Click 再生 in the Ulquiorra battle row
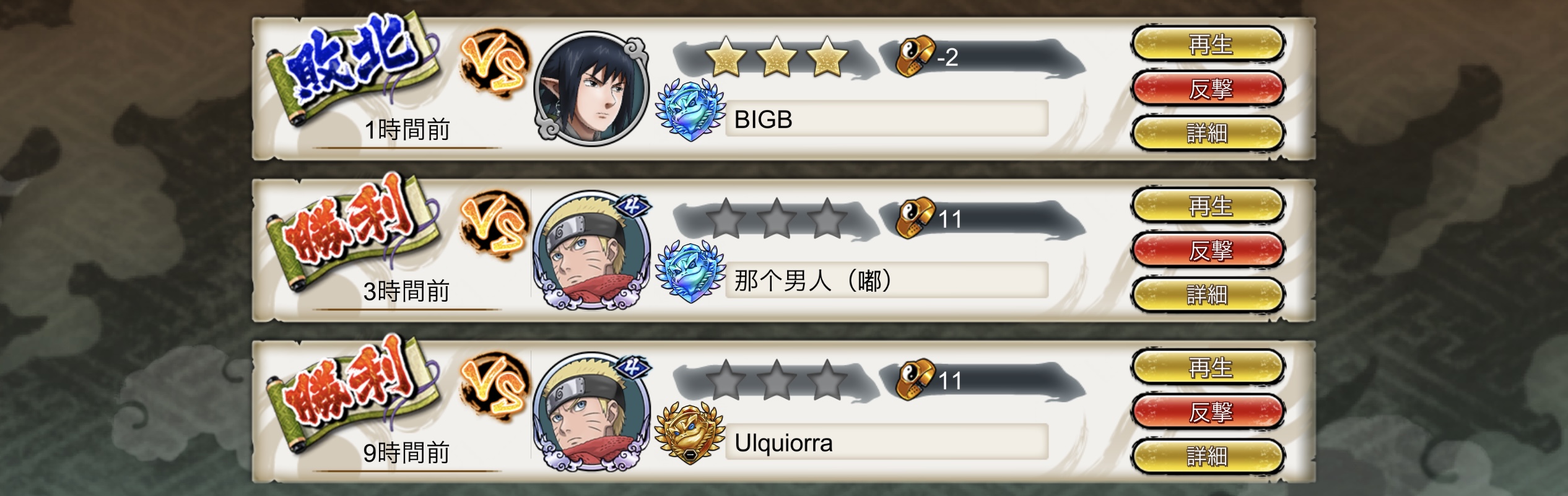 tap(1208, 368)
